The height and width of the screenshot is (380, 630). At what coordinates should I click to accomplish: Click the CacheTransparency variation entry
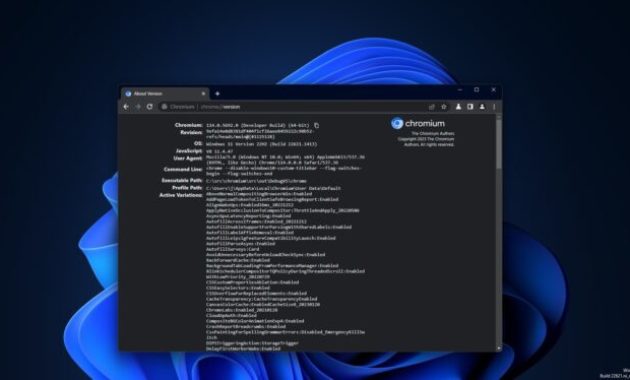tap(262, 299)
